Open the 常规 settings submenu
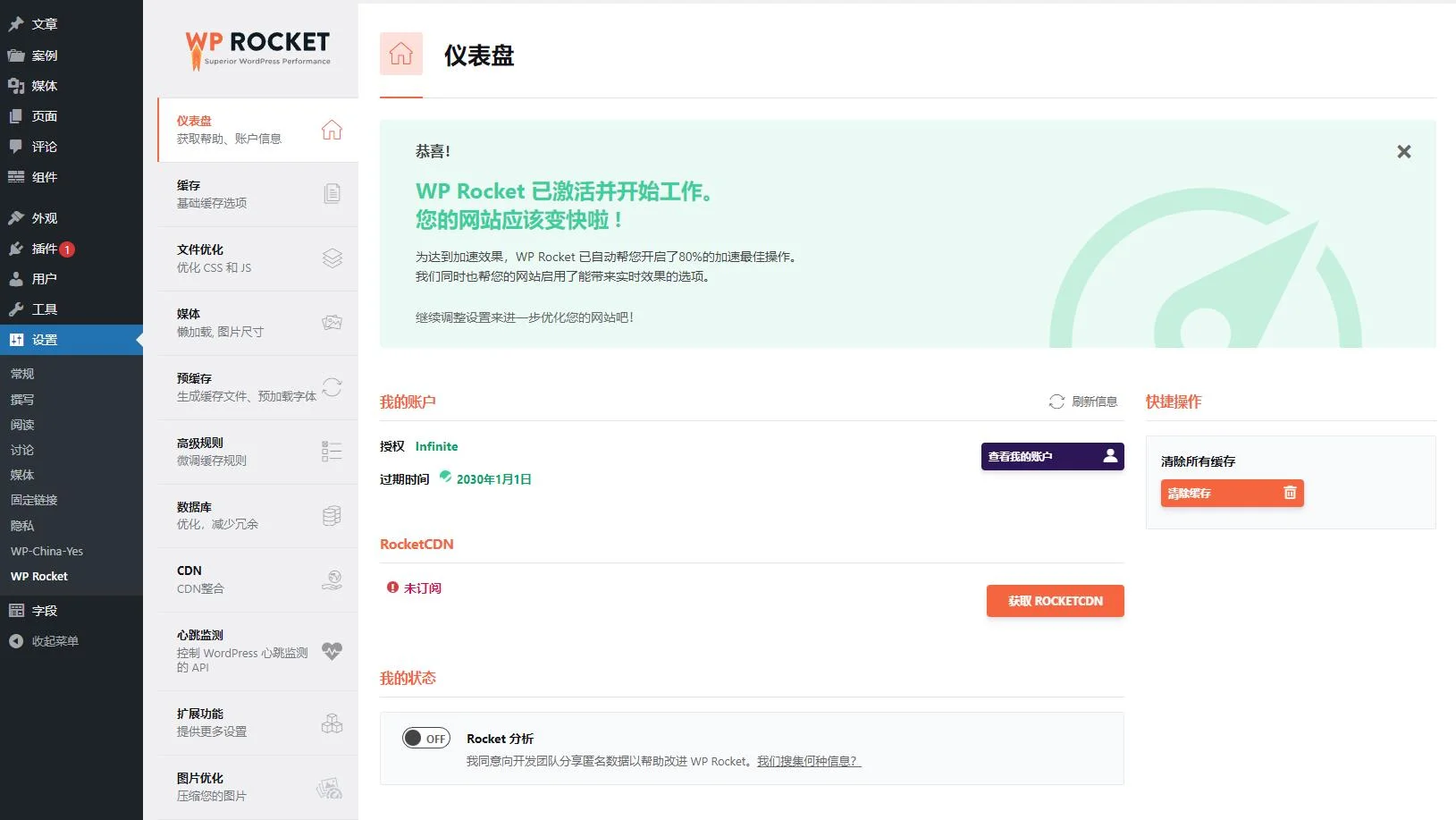This screenshot has height=820, width=1456. (x=22, y=374)
